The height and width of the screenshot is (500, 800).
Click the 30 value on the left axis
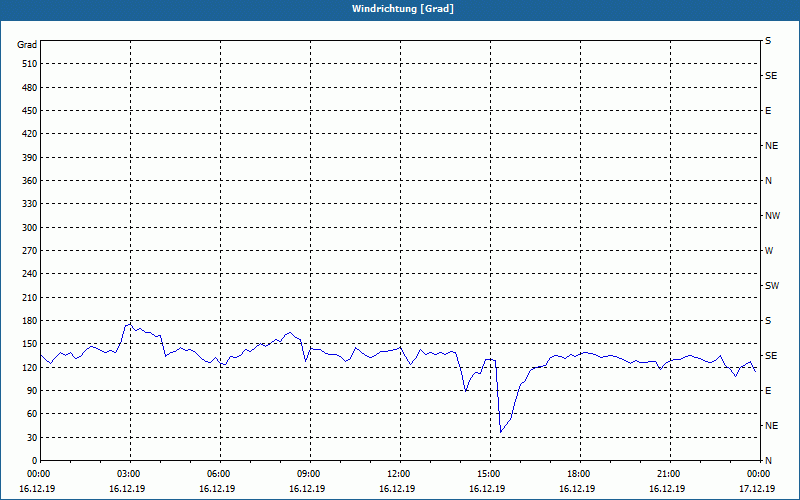(32, 437)
